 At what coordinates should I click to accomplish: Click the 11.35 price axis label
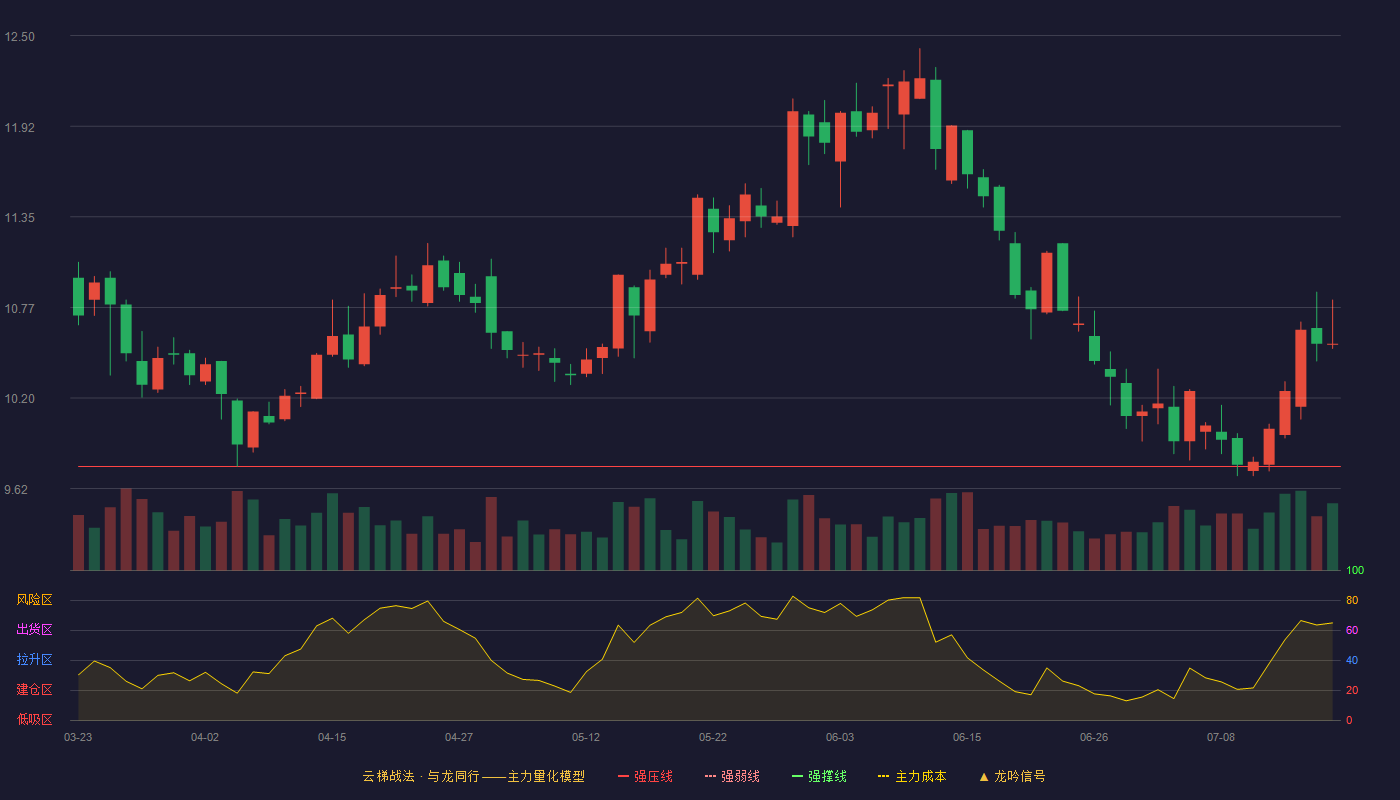(19, 218)
